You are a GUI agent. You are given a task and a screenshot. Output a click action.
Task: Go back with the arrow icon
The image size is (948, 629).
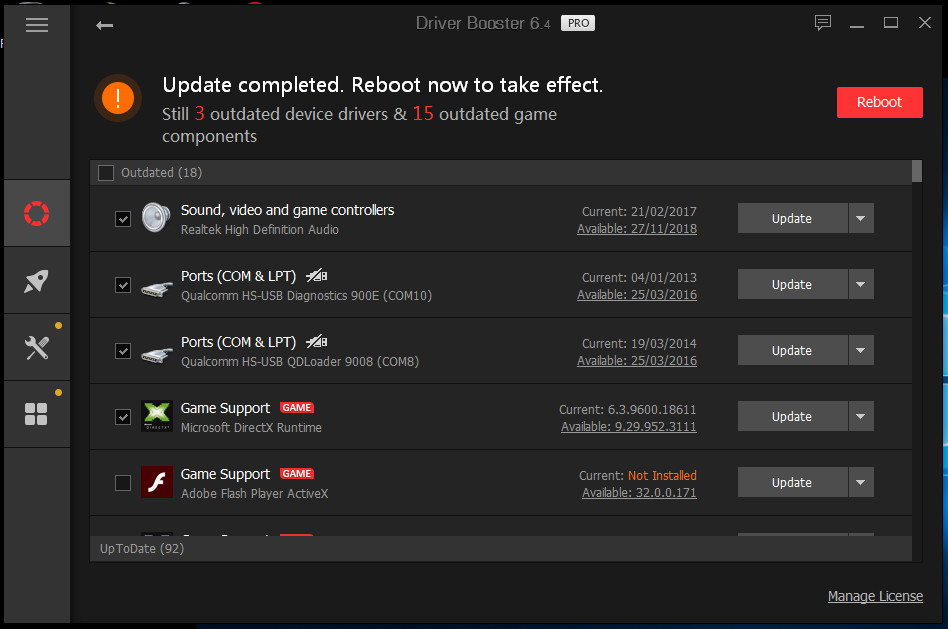click(105, 25)
